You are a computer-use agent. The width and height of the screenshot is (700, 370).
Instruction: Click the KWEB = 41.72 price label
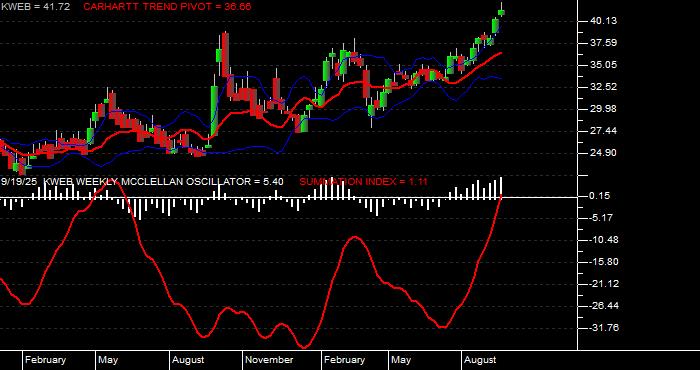pos(35,7)
